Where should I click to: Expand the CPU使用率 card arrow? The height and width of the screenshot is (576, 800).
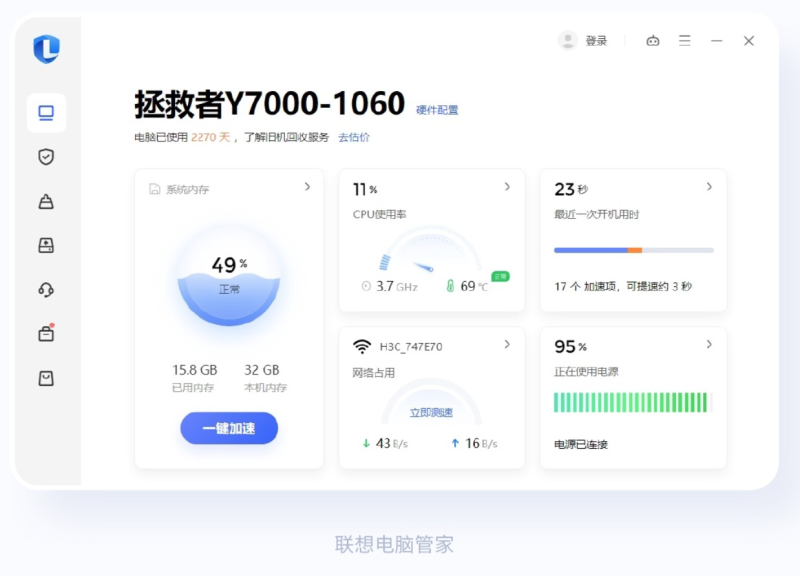pos(507,187)
